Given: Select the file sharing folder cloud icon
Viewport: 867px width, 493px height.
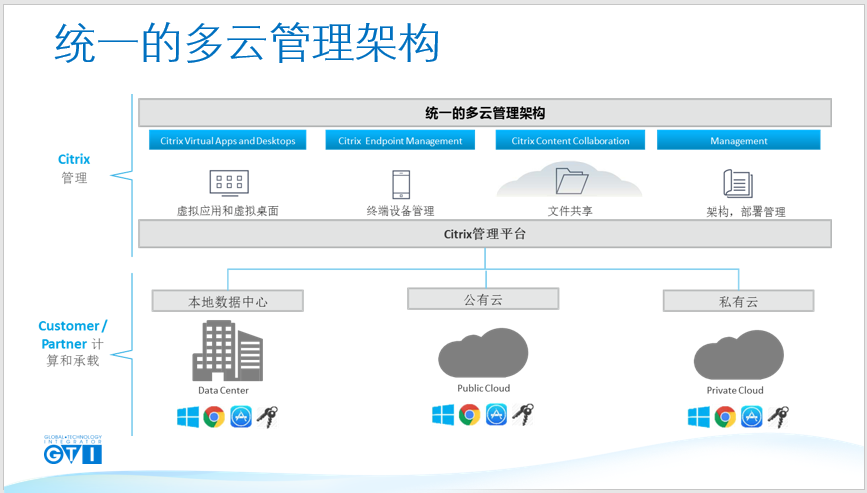Looking at the screenshot, I should click(570, 182).
